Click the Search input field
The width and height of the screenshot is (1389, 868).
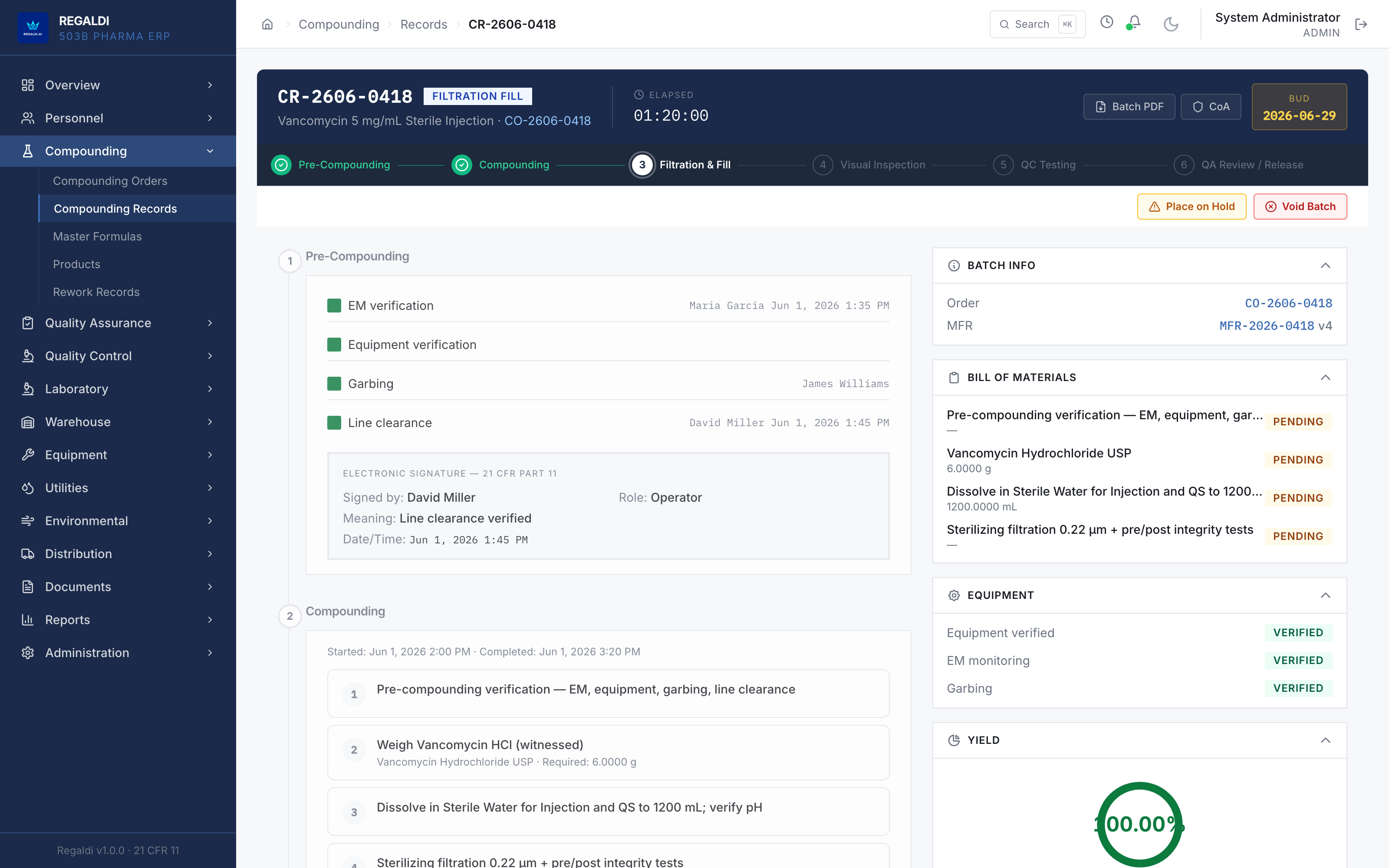(x=1037, y=24)
